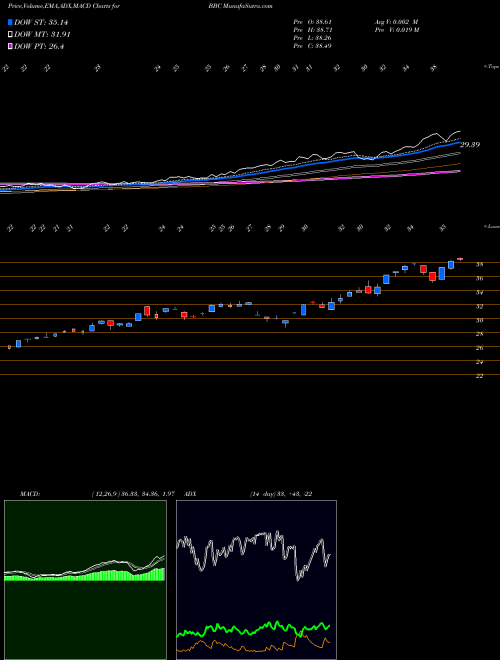This screenshot has width=500, height=660.
Task: Click the 32 price axis label
Action: (x=479, y=306)
